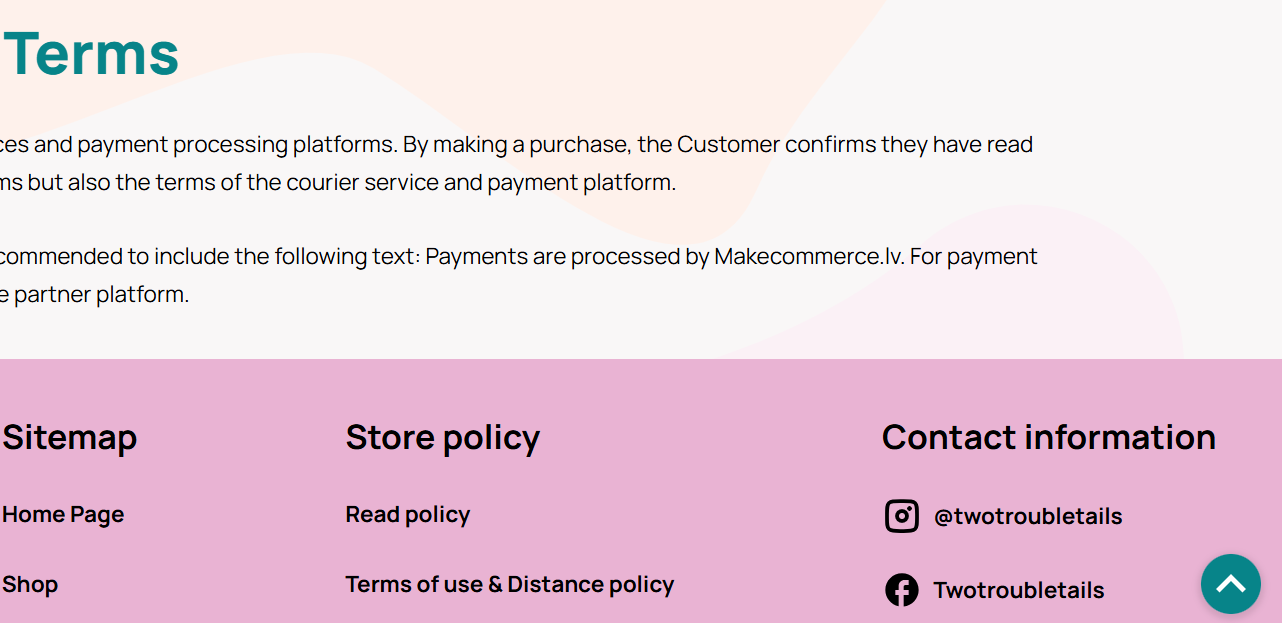This screenshot has height=623, width=1282.
Task: Click the teal scroll-to-top arrow button
Action: tap(1231, 584)
